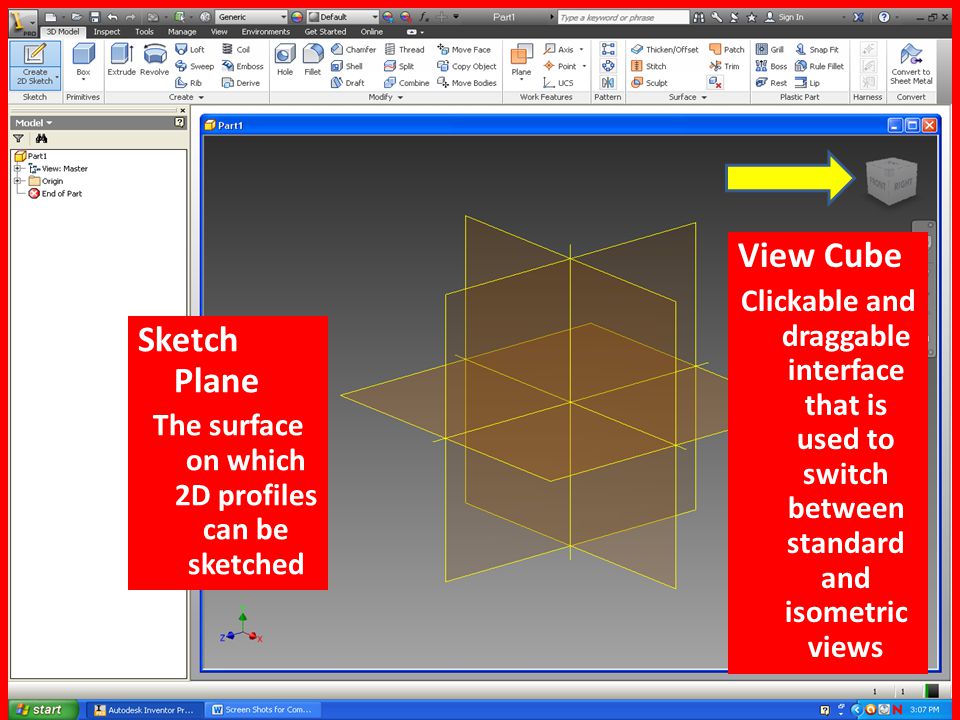Switch to the View ribbon tab

click(219, 32)
